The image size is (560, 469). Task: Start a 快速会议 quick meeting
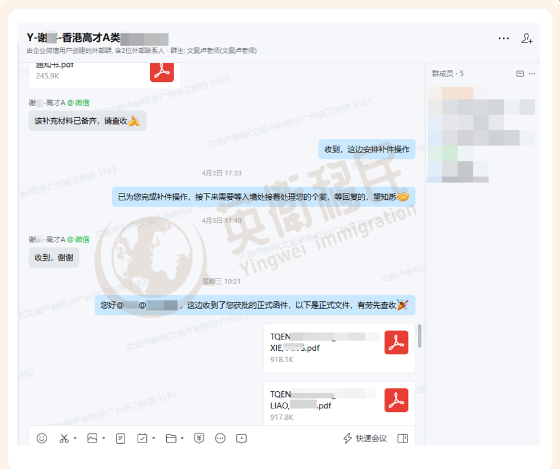(365, 438)
